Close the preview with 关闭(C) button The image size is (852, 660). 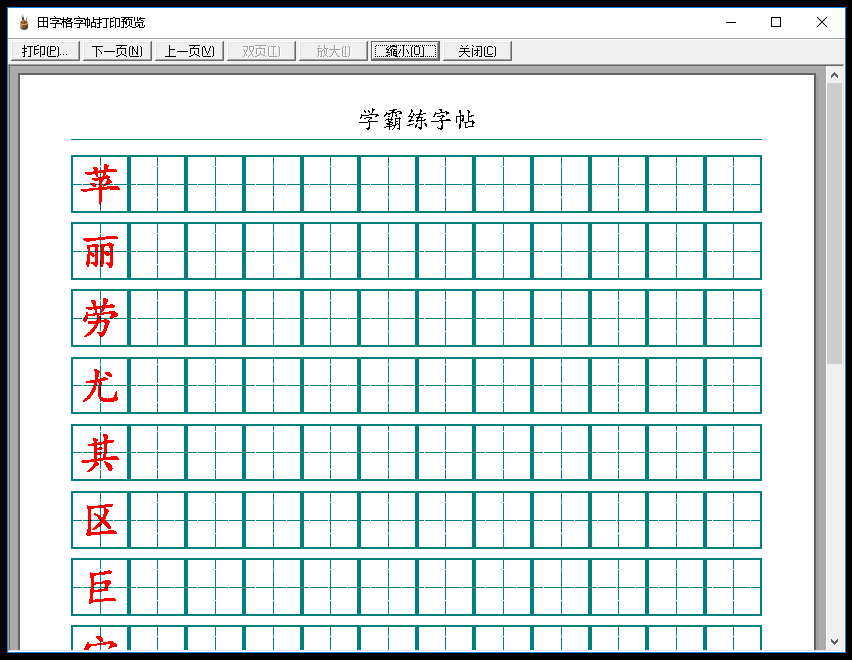(x=477, y=51)
